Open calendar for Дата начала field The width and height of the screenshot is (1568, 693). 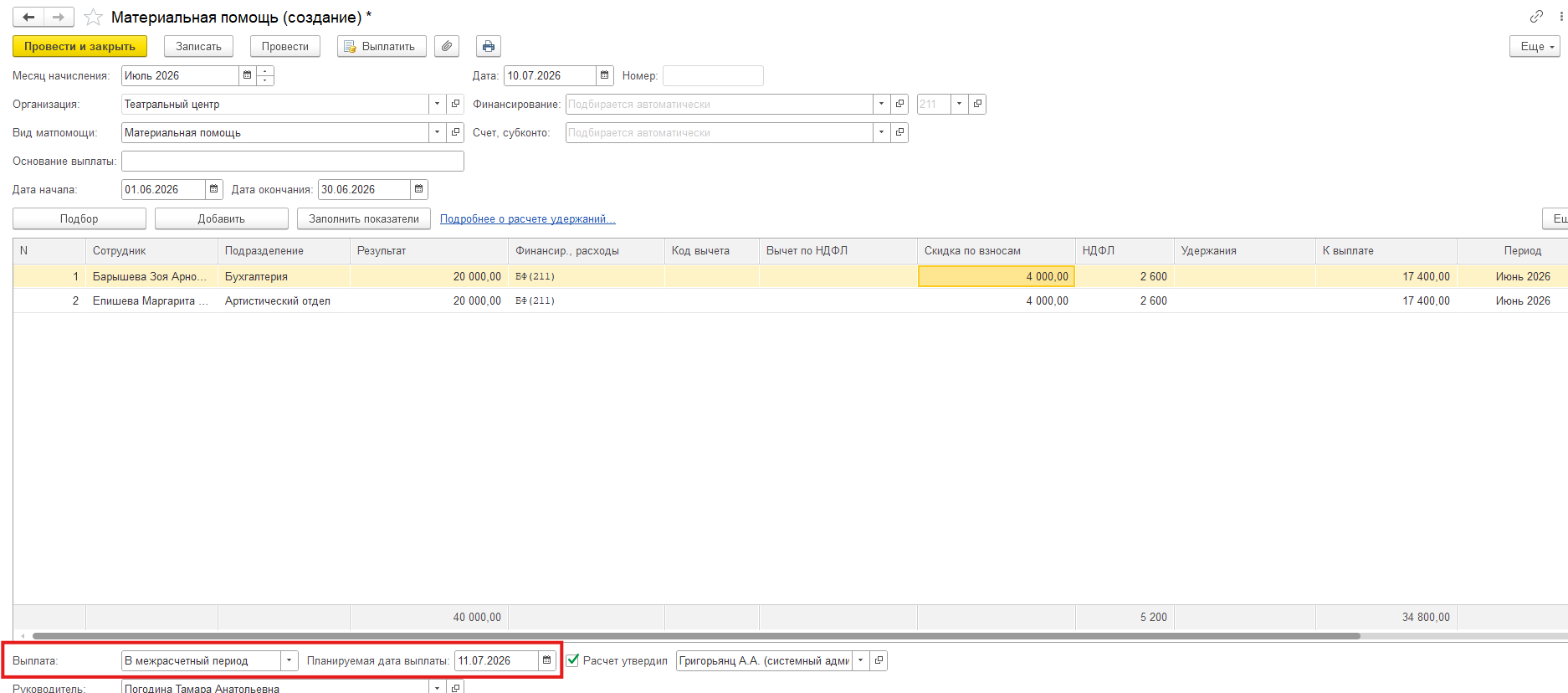tap(213, 189)
